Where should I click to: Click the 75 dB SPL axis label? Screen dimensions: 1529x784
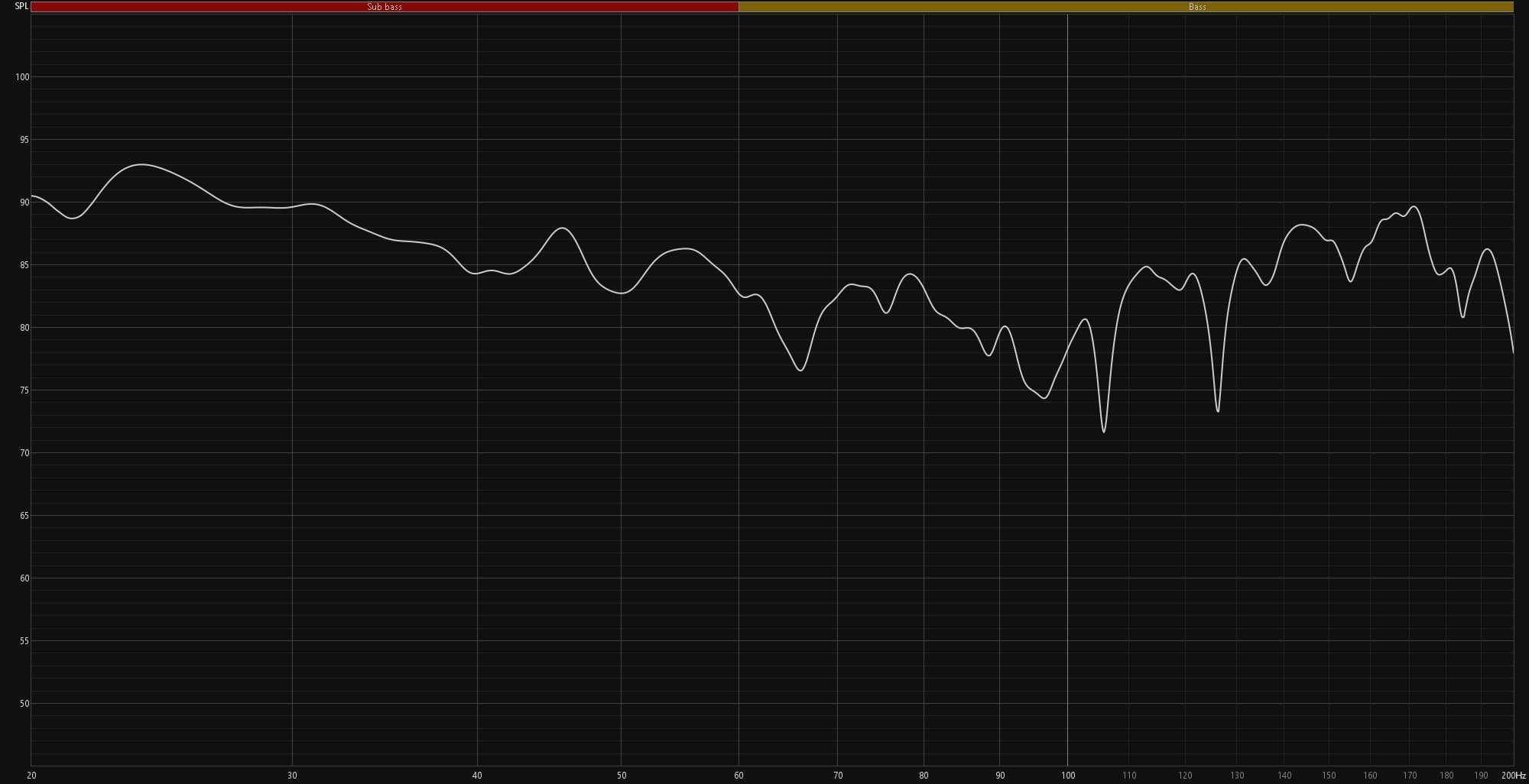tap(24, 390)
